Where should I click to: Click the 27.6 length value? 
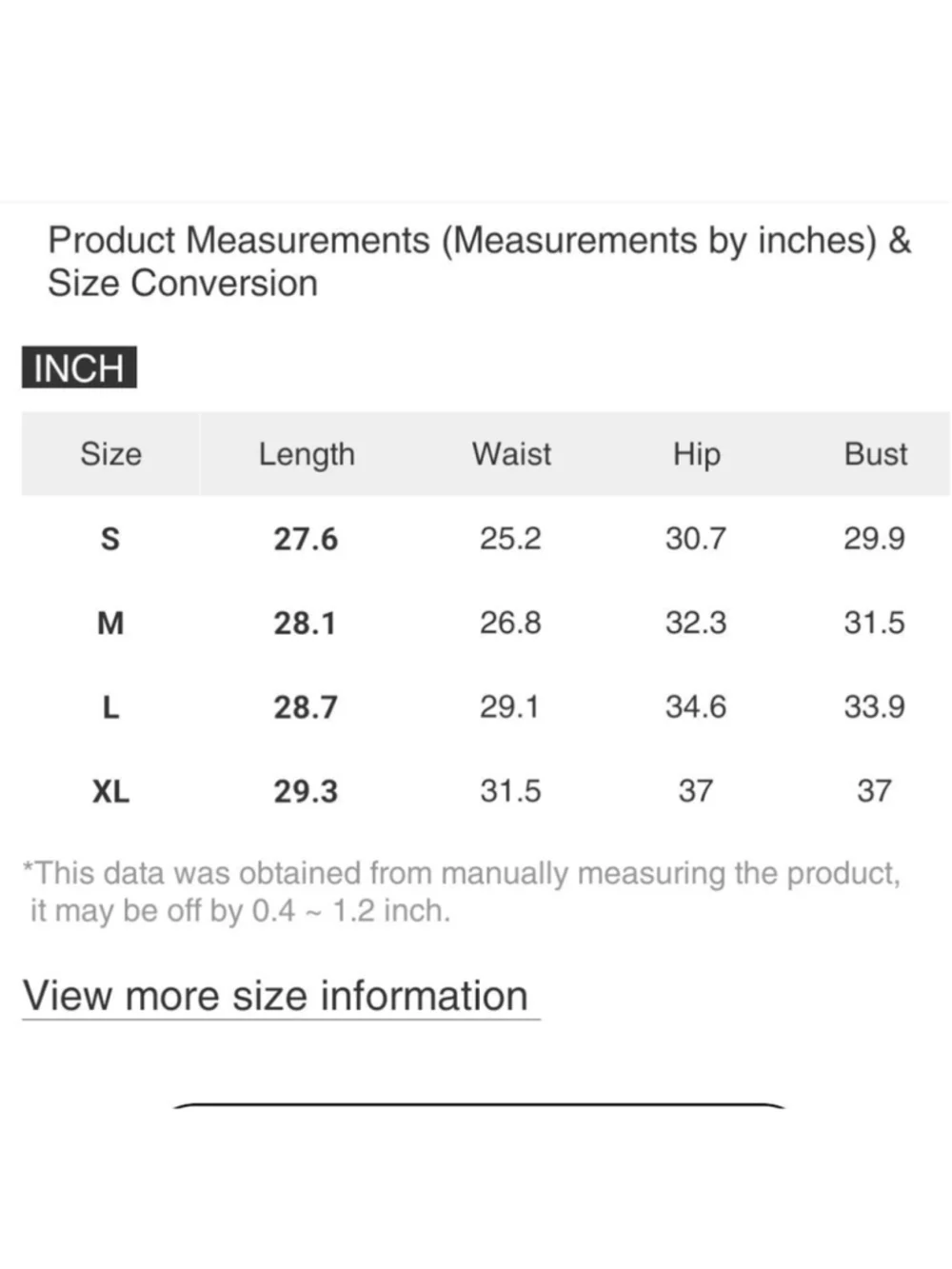pos(306,539)
